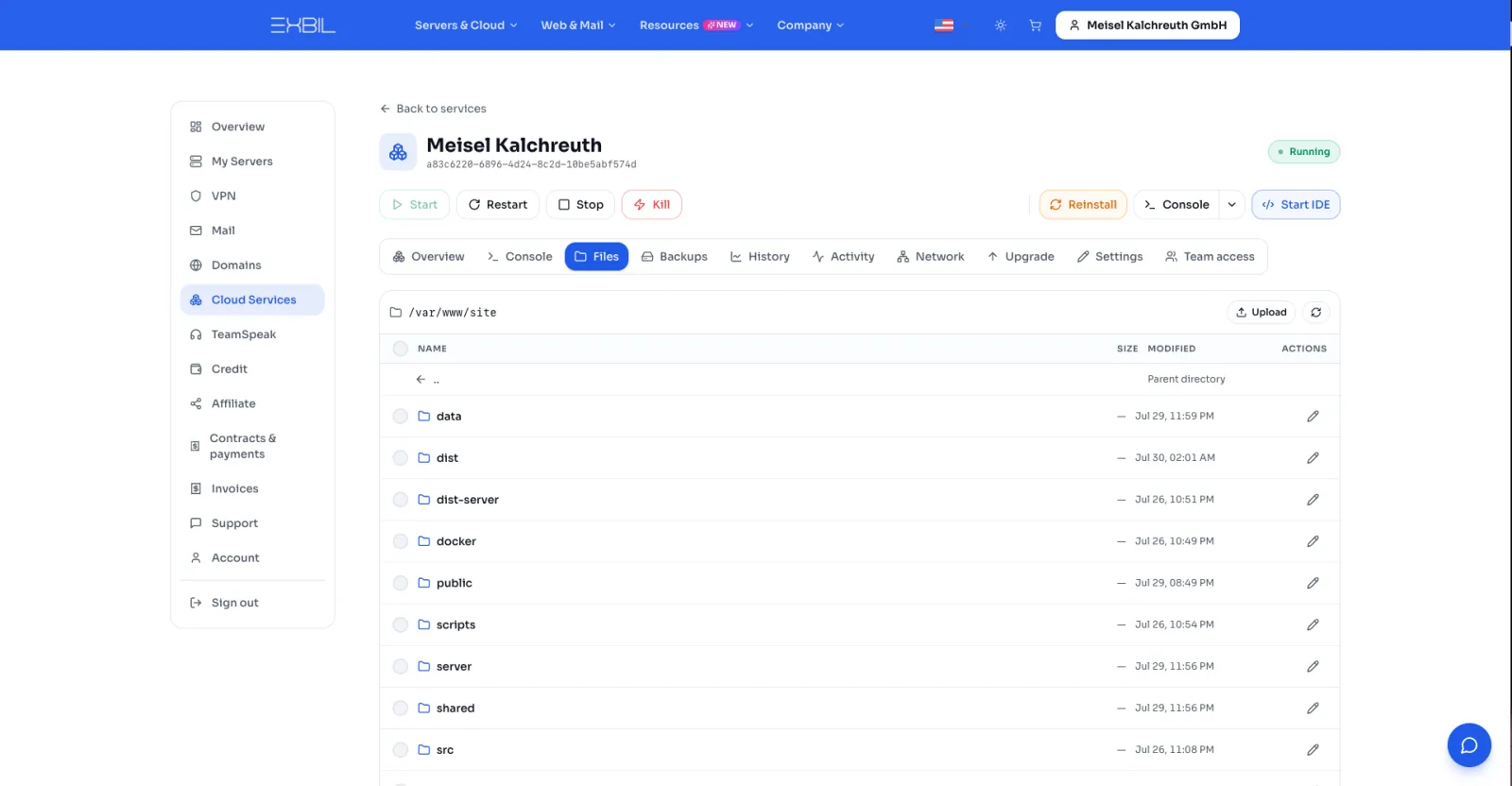Expand Resources menu

point(696,26)
